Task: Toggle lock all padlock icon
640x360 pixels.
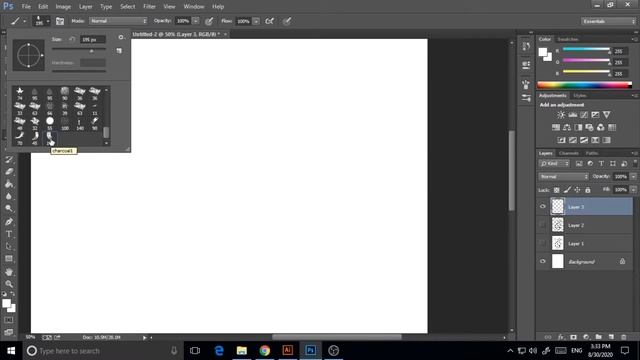Action: click(x=588, y=190)
